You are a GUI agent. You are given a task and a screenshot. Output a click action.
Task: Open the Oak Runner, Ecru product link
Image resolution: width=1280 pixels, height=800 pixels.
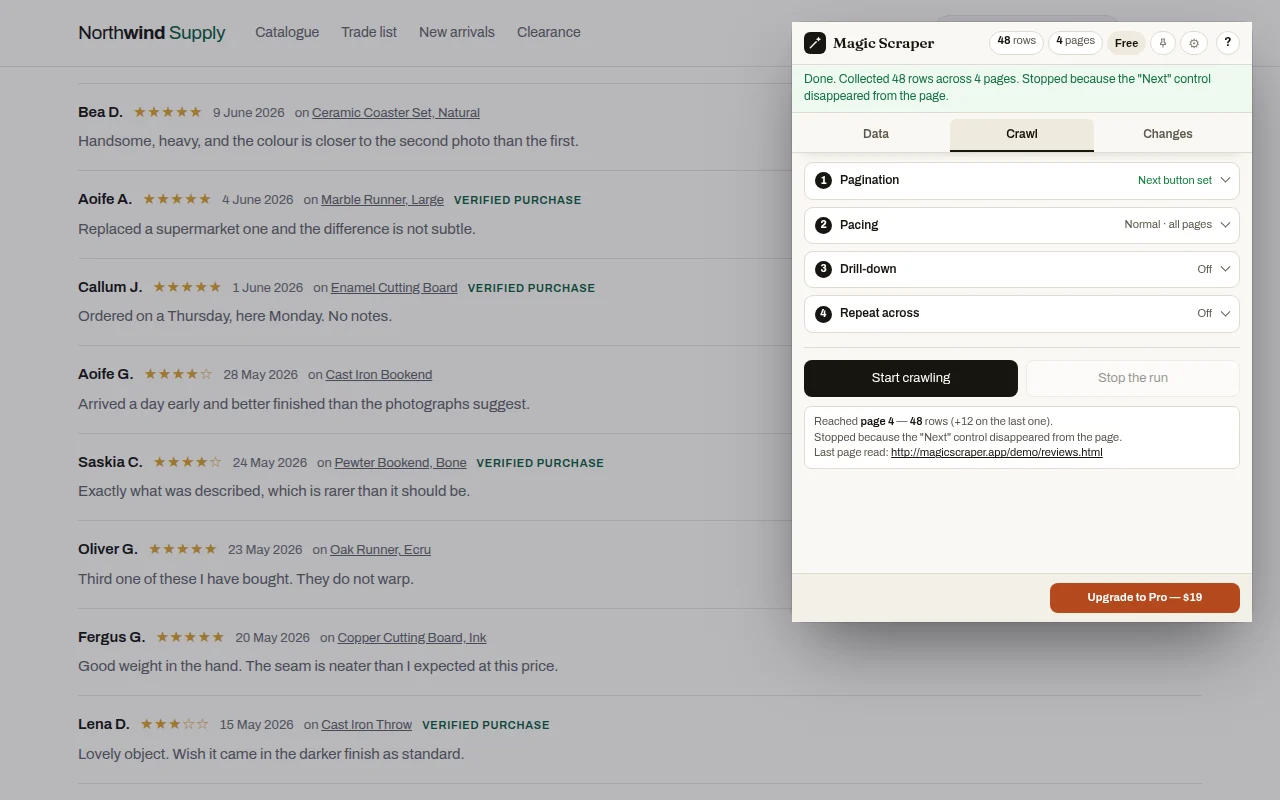[381, 550]
